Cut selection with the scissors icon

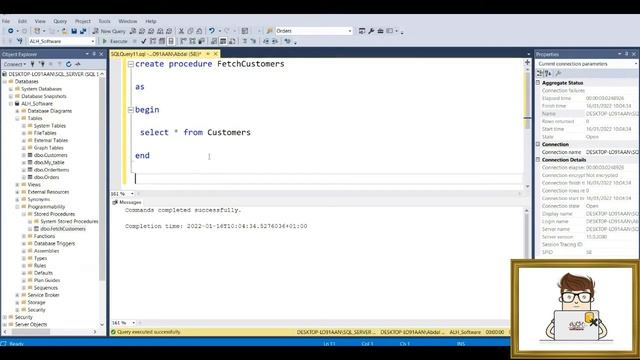181,31
